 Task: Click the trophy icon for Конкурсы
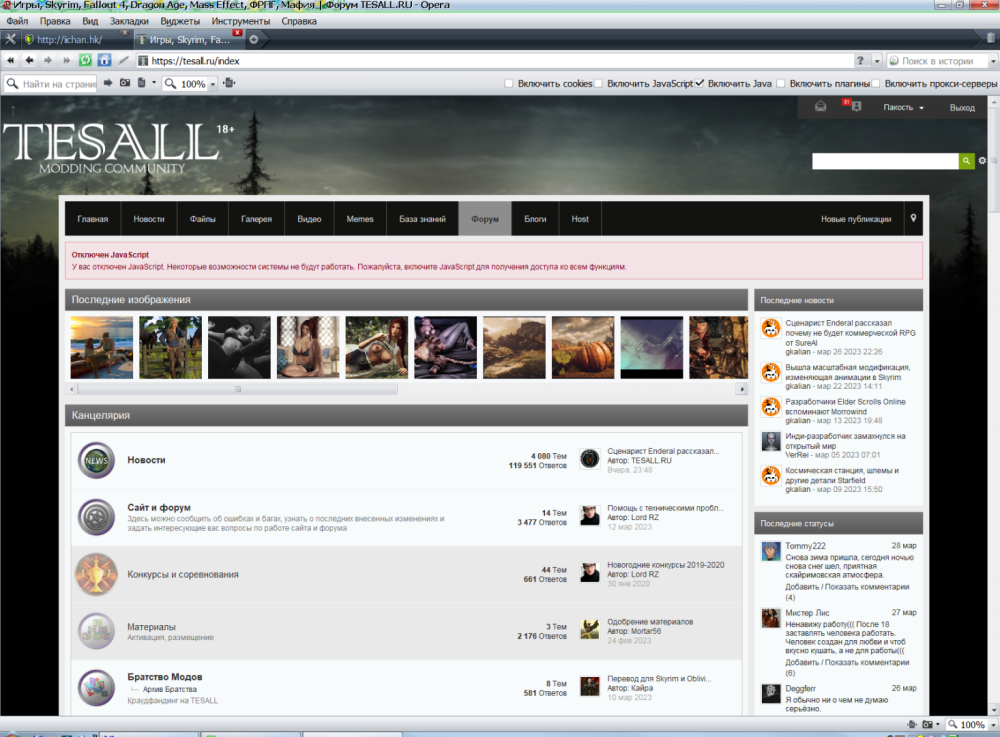[96, 574]
